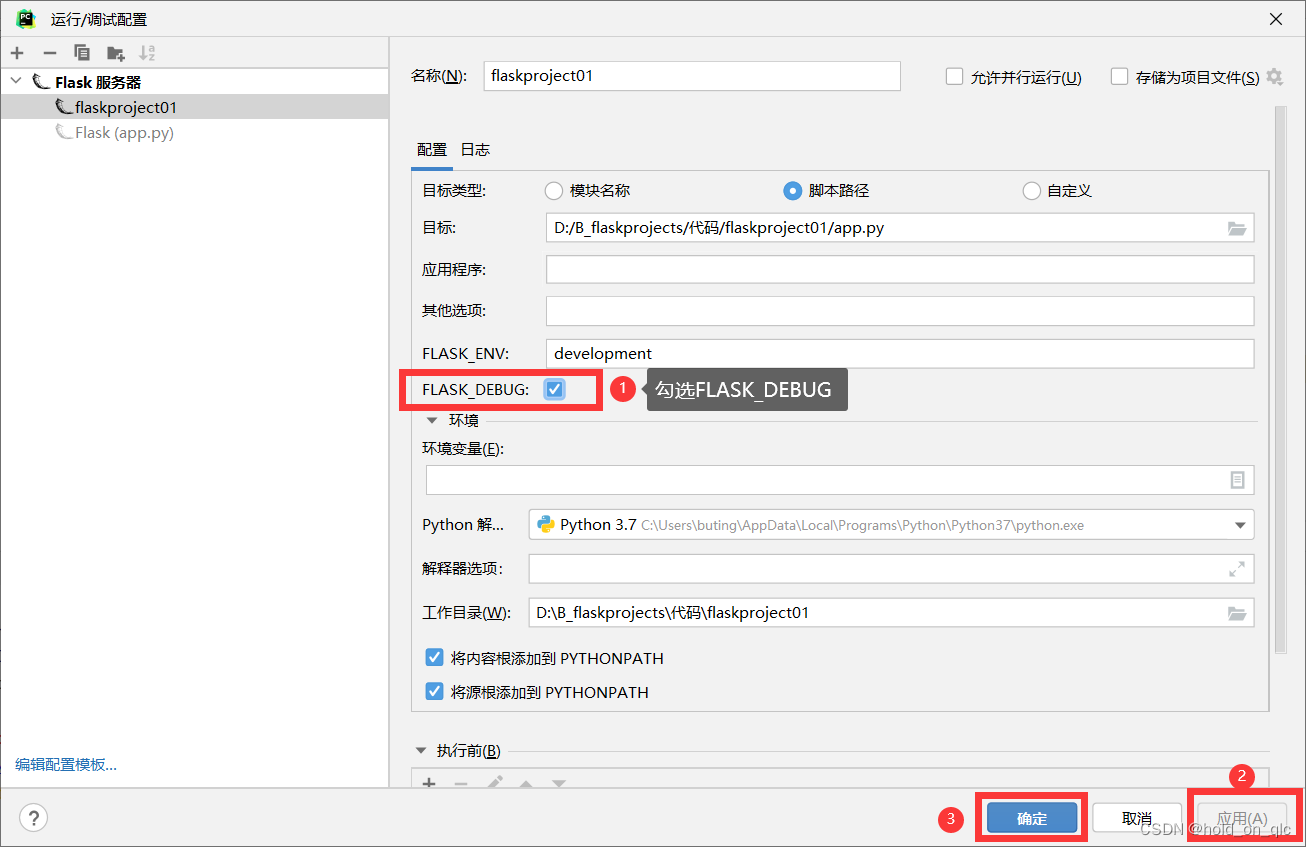Close the run/debug configuration dialog
This screenshot has height=847, width=1306.
click(x=1276, y=19)
